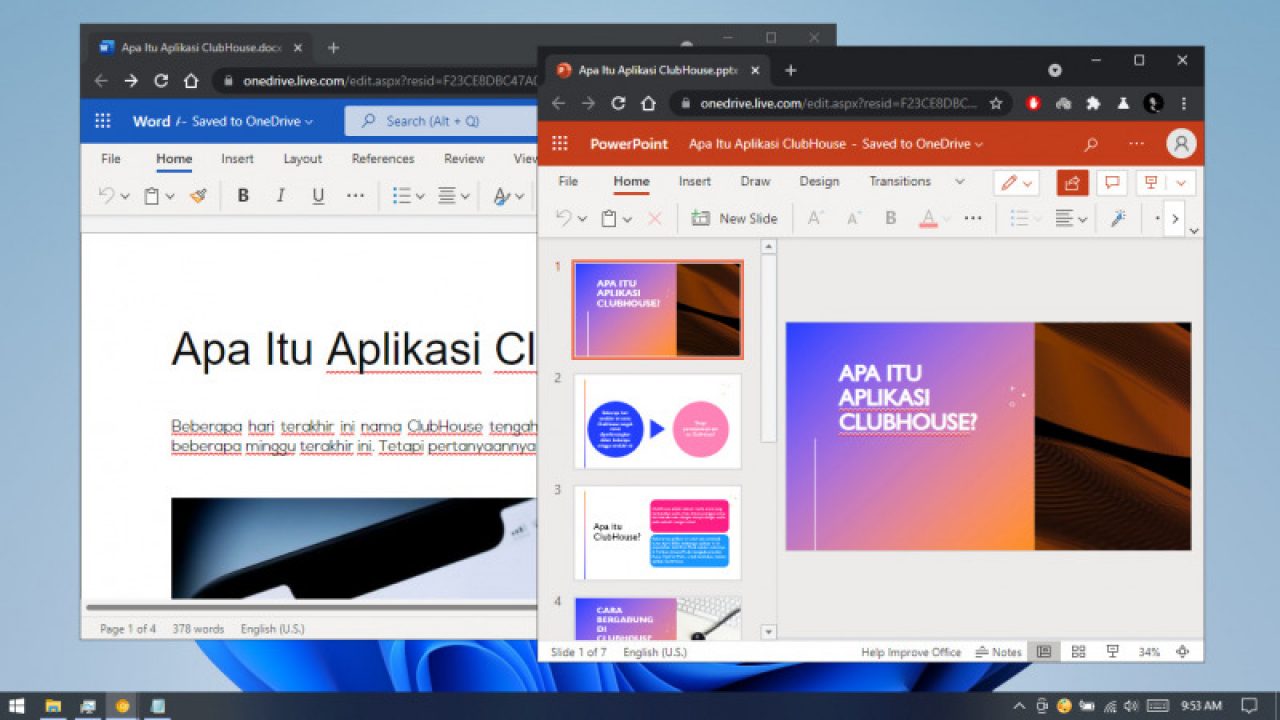
Task: Open the Comments icon in PowerPoint
Action: (1112, 182)
